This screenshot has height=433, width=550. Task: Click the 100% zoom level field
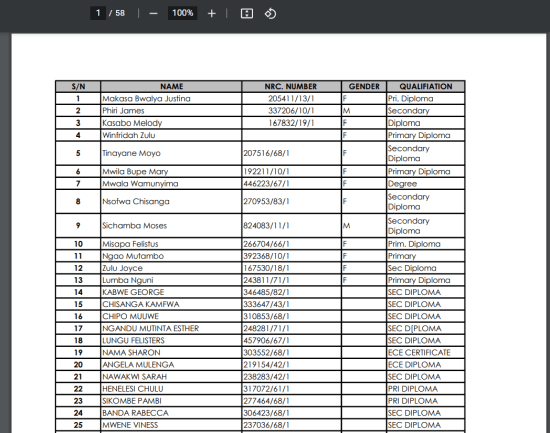[x=182, y=13]
